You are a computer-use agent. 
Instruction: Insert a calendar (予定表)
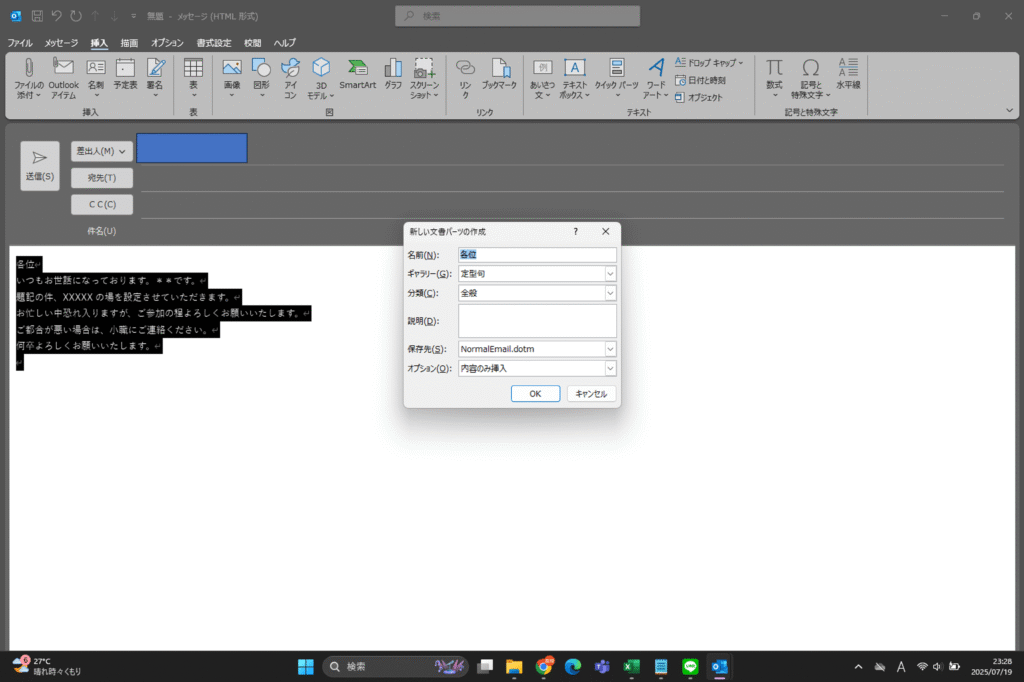tap(125, 74)
